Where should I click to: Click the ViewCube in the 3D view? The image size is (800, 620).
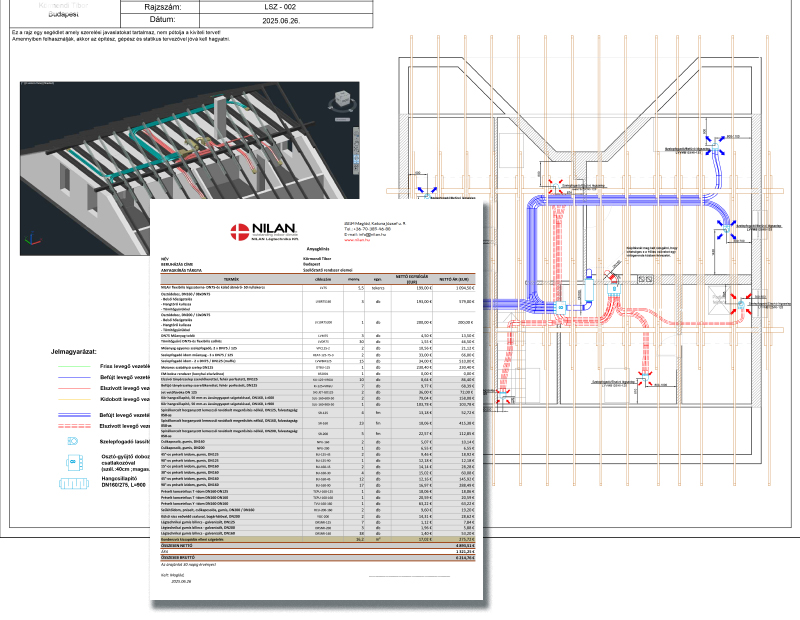tap(342, 100)
